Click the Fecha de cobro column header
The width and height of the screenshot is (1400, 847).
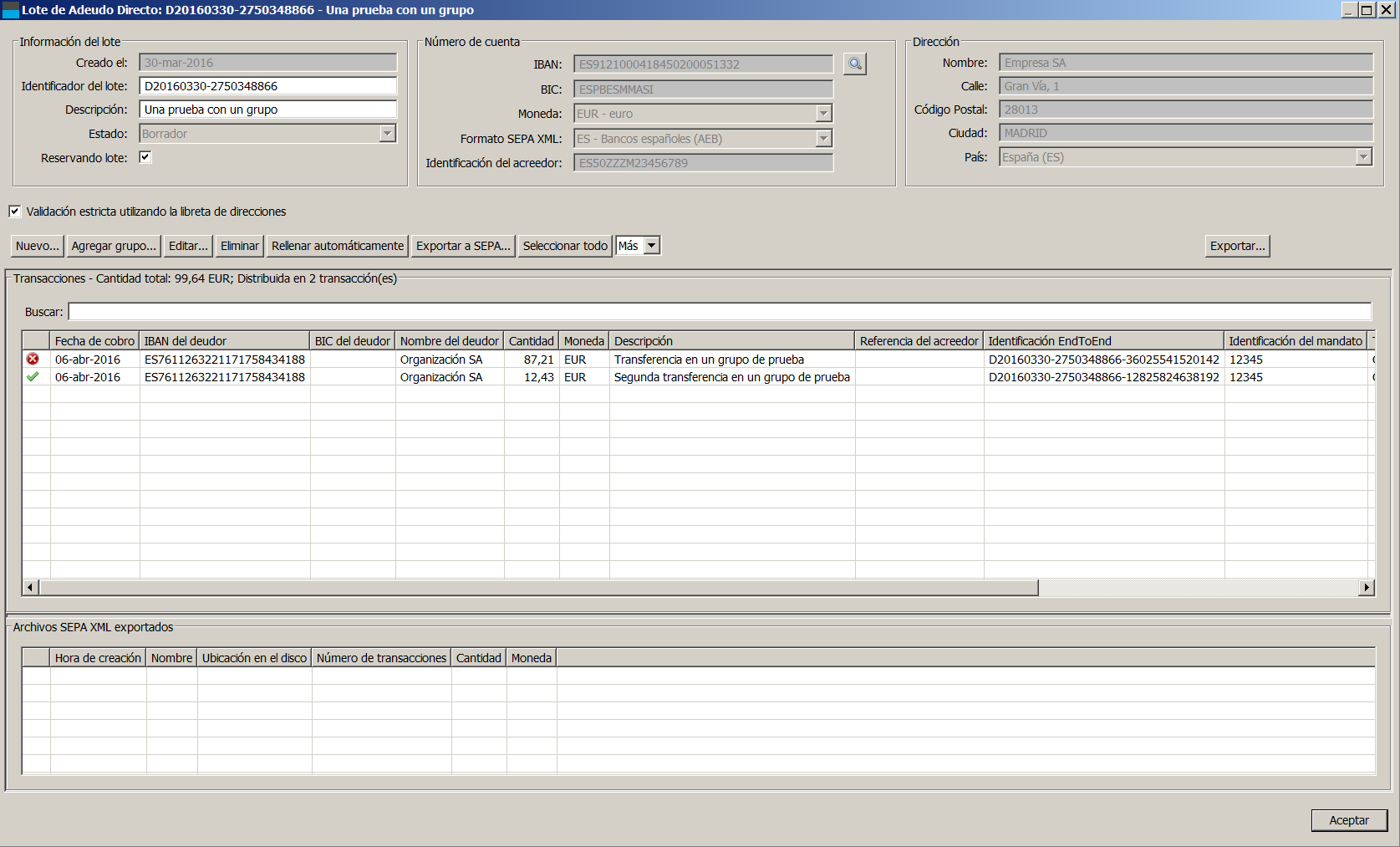[94, 341]
